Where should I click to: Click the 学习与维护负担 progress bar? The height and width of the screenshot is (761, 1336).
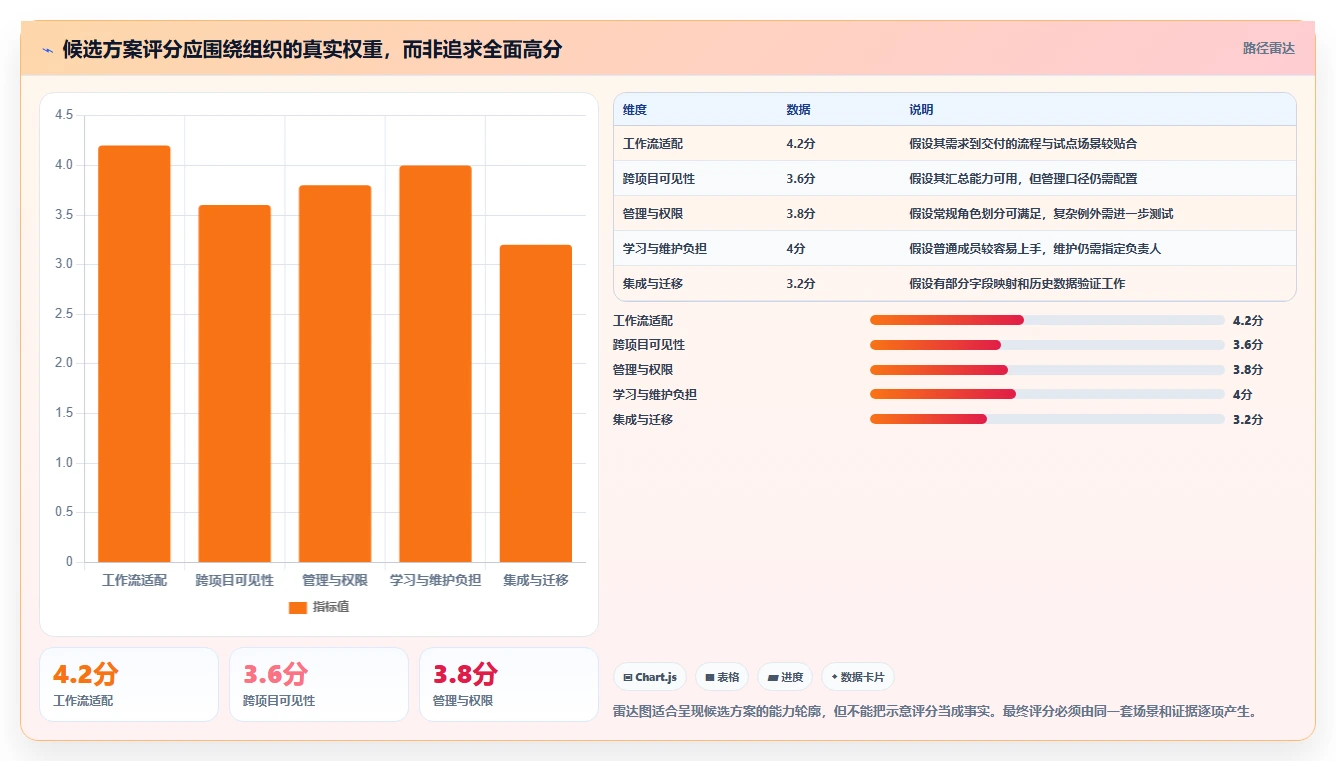pos(1047,394)
